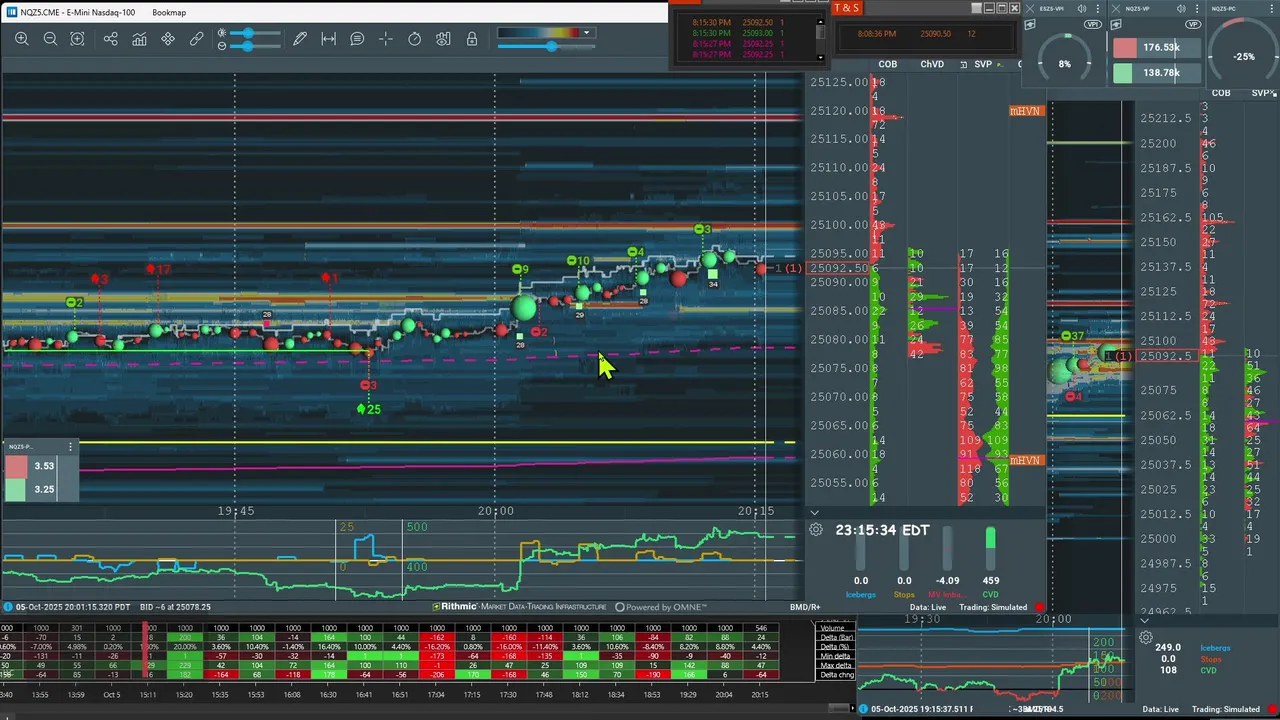
Task: Click the T & S window title
Action: (846, 8)
